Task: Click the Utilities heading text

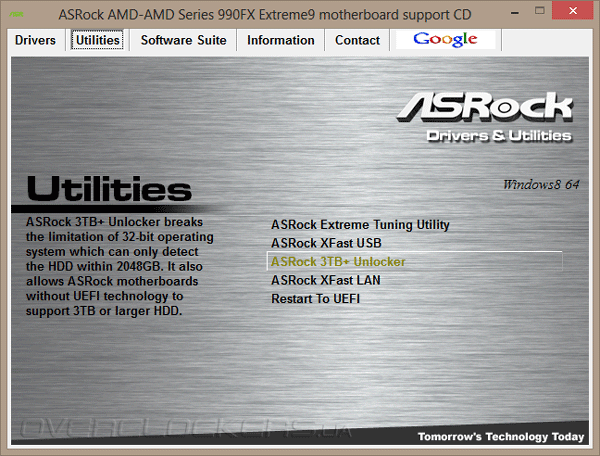Action: pyautogui.click(x=109, y=189)
